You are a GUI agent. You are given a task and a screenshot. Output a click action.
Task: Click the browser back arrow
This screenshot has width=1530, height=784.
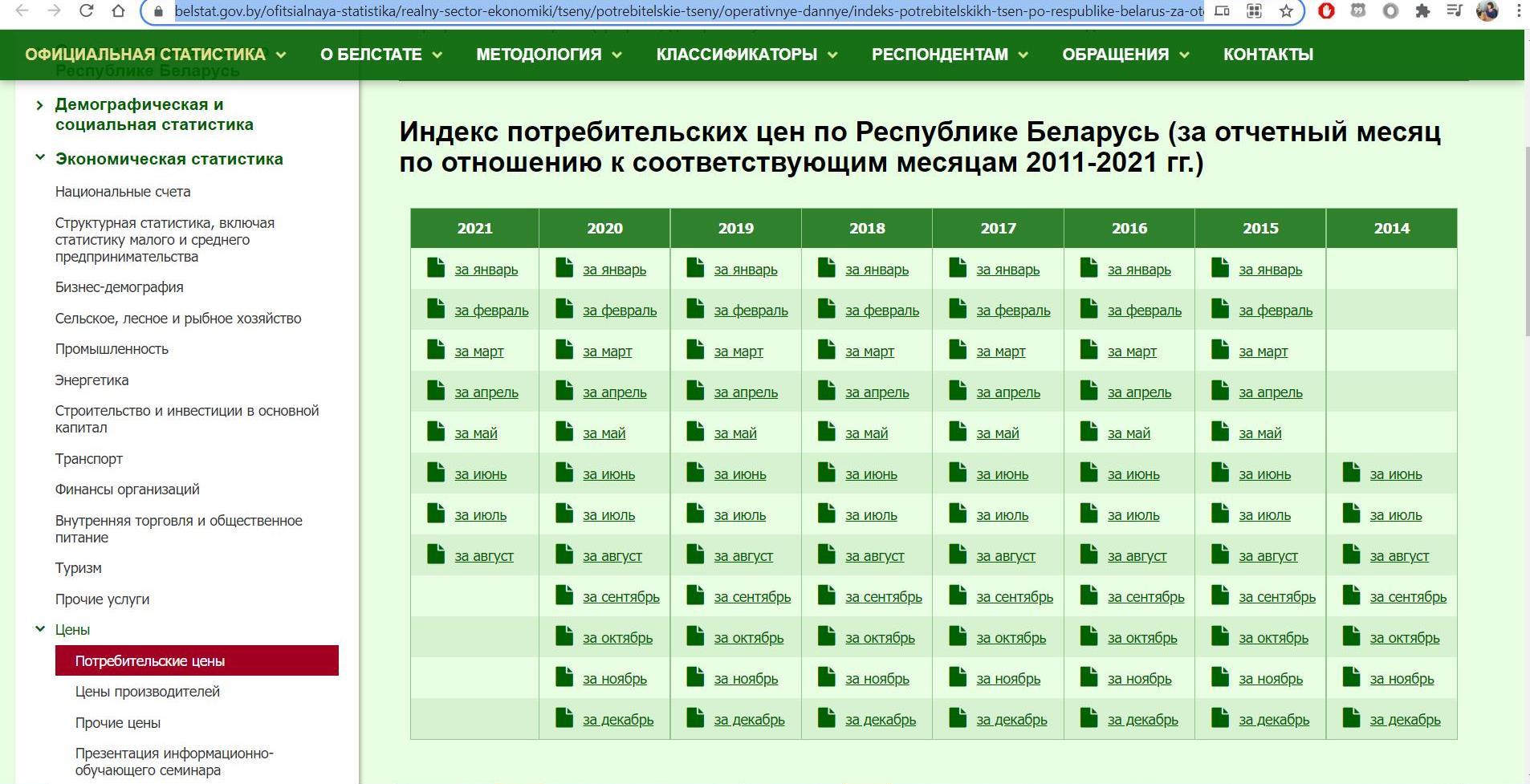tap(22, 11)
